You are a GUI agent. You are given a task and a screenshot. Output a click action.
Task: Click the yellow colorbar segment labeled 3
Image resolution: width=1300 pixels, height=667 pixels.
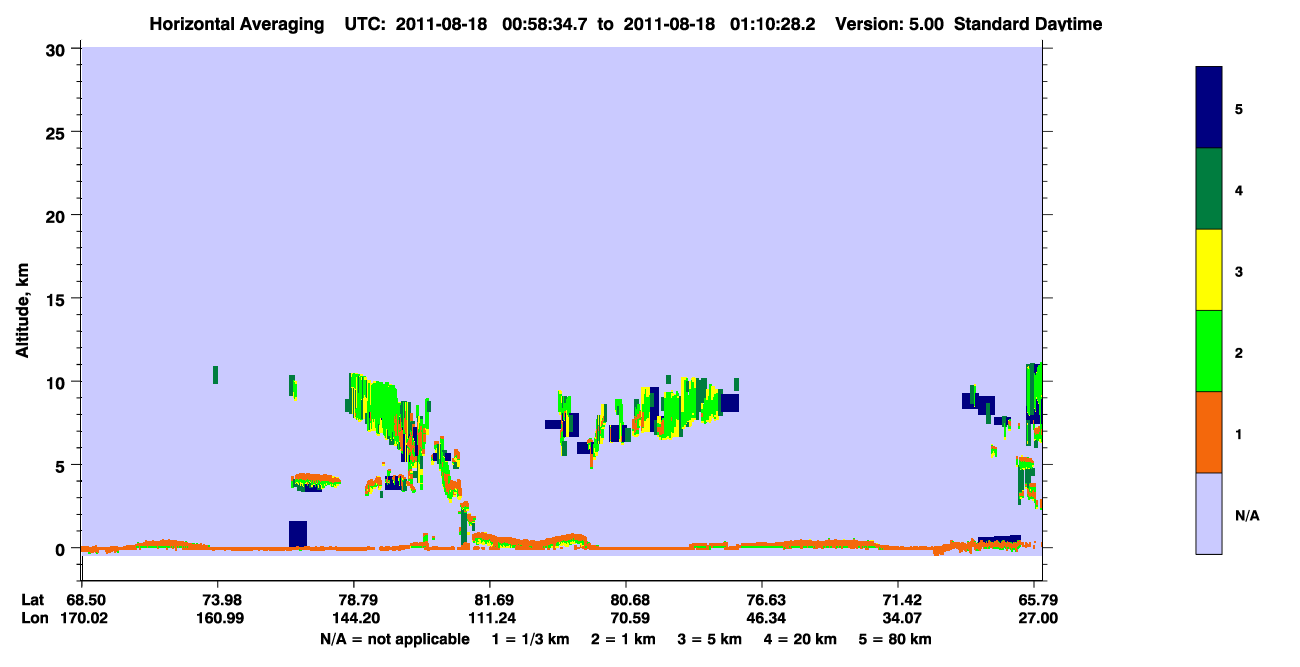(1209, 270)
